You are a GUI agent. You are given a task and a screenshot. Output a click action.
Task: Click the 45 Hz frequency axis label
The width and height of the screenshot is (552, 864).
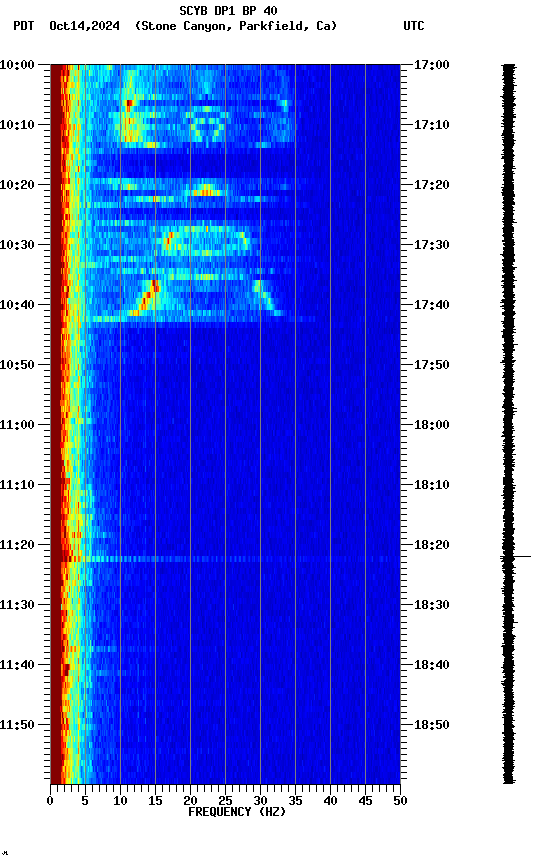click(365, 801)
